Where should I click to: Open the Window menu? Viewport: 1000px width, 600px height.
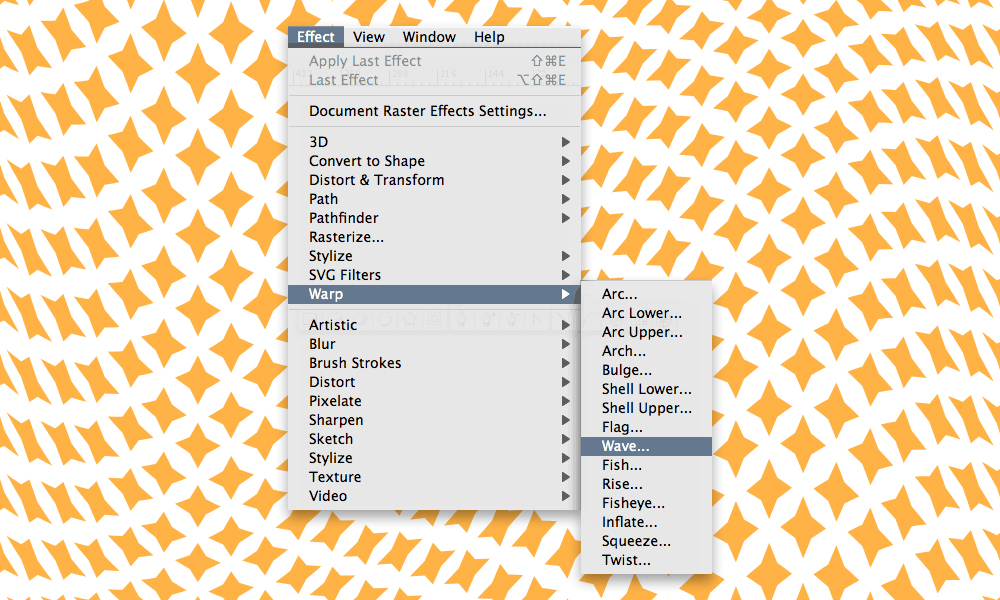pyautogui.click(x=429, y=37)
